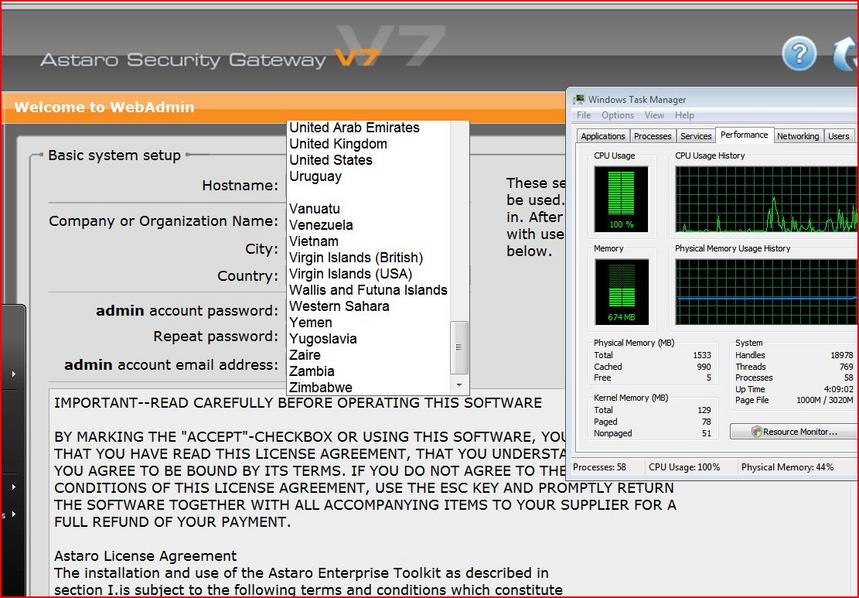Screen dimensions: 859x598
Task: Click Processes: 58 in the status bar
Action: (x=599, y=467)
